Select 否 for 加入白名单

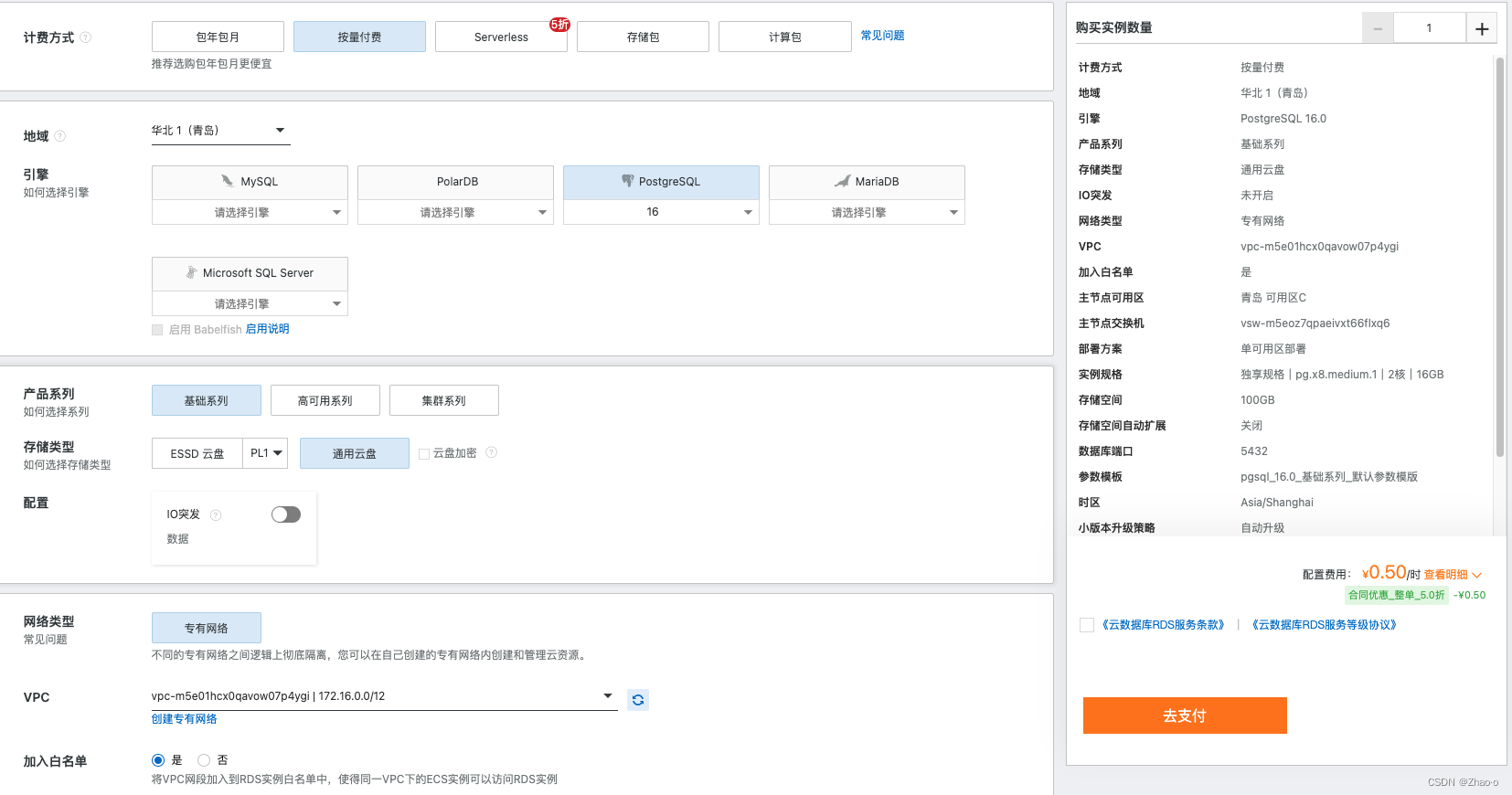(x=204, y=760)
